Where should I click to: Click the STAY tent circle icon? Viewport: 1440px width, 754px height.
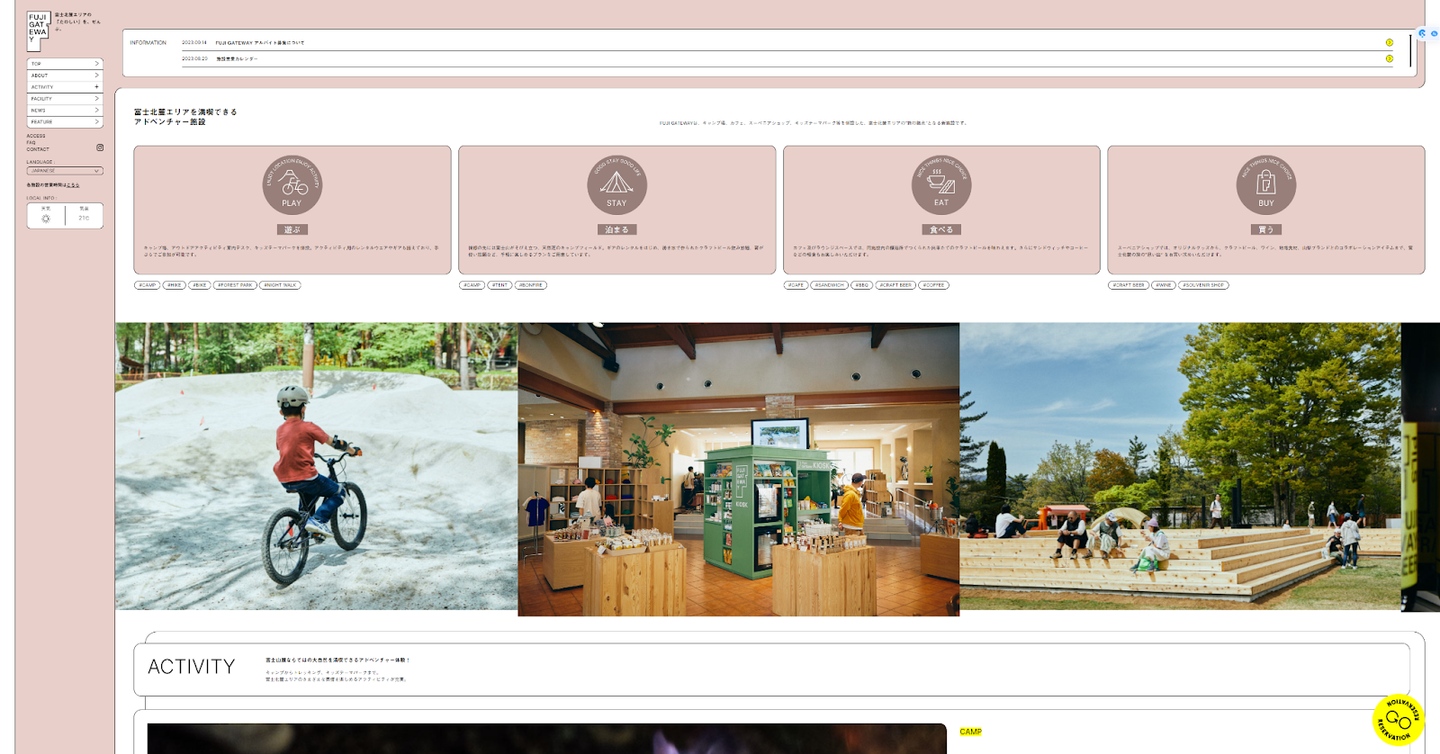(x=617, y=185)
